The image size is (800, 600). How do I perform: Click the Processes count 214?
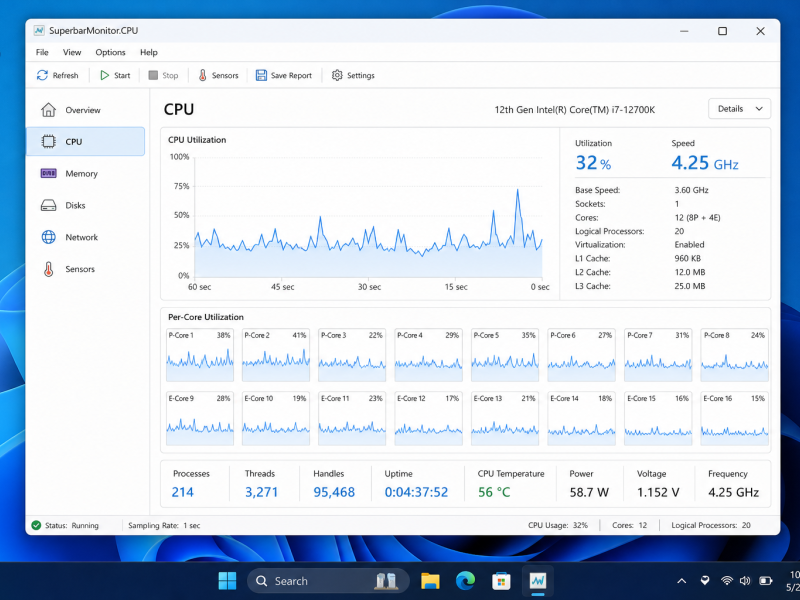coord(183,492)
